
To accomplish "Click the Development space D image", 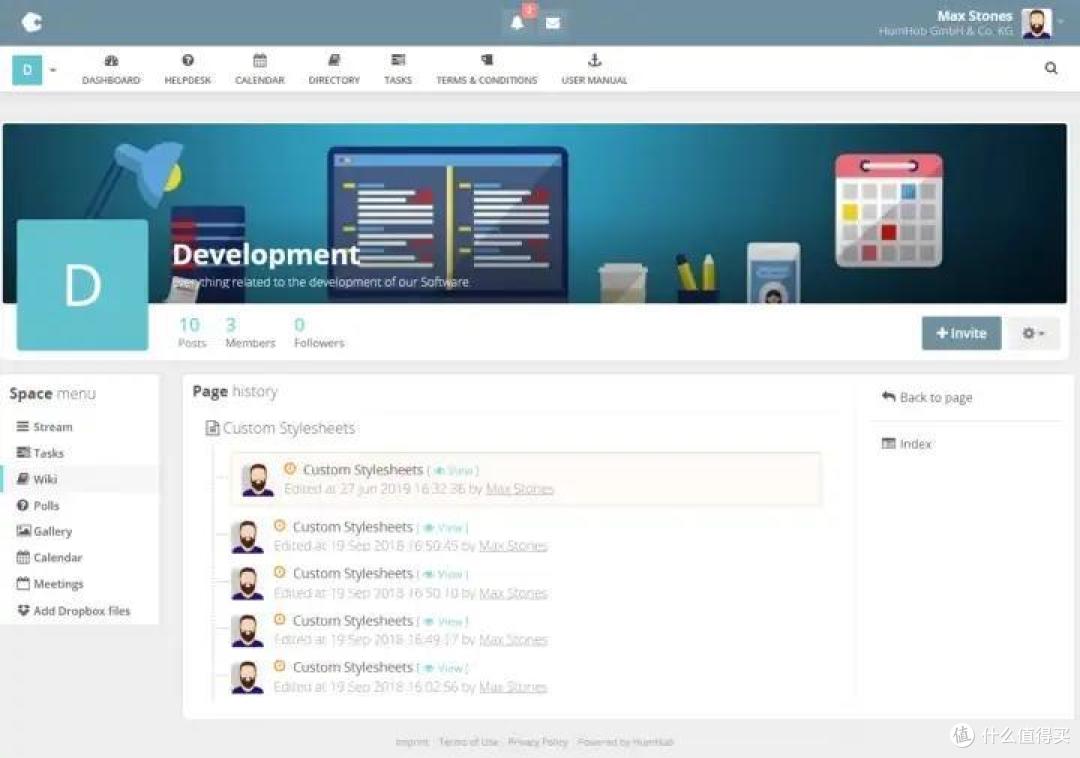I will click(83, 285).
